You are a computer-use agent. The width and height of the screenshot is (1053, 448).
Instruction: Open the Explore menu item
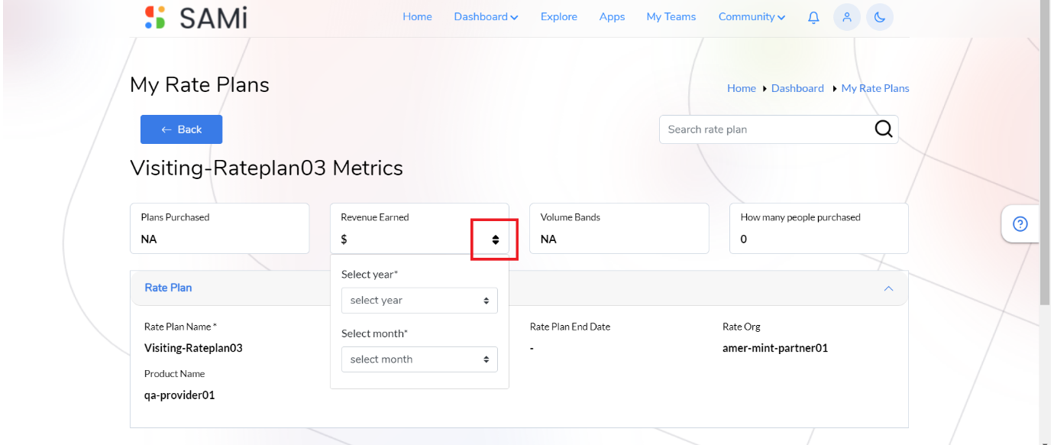point(559,17)
